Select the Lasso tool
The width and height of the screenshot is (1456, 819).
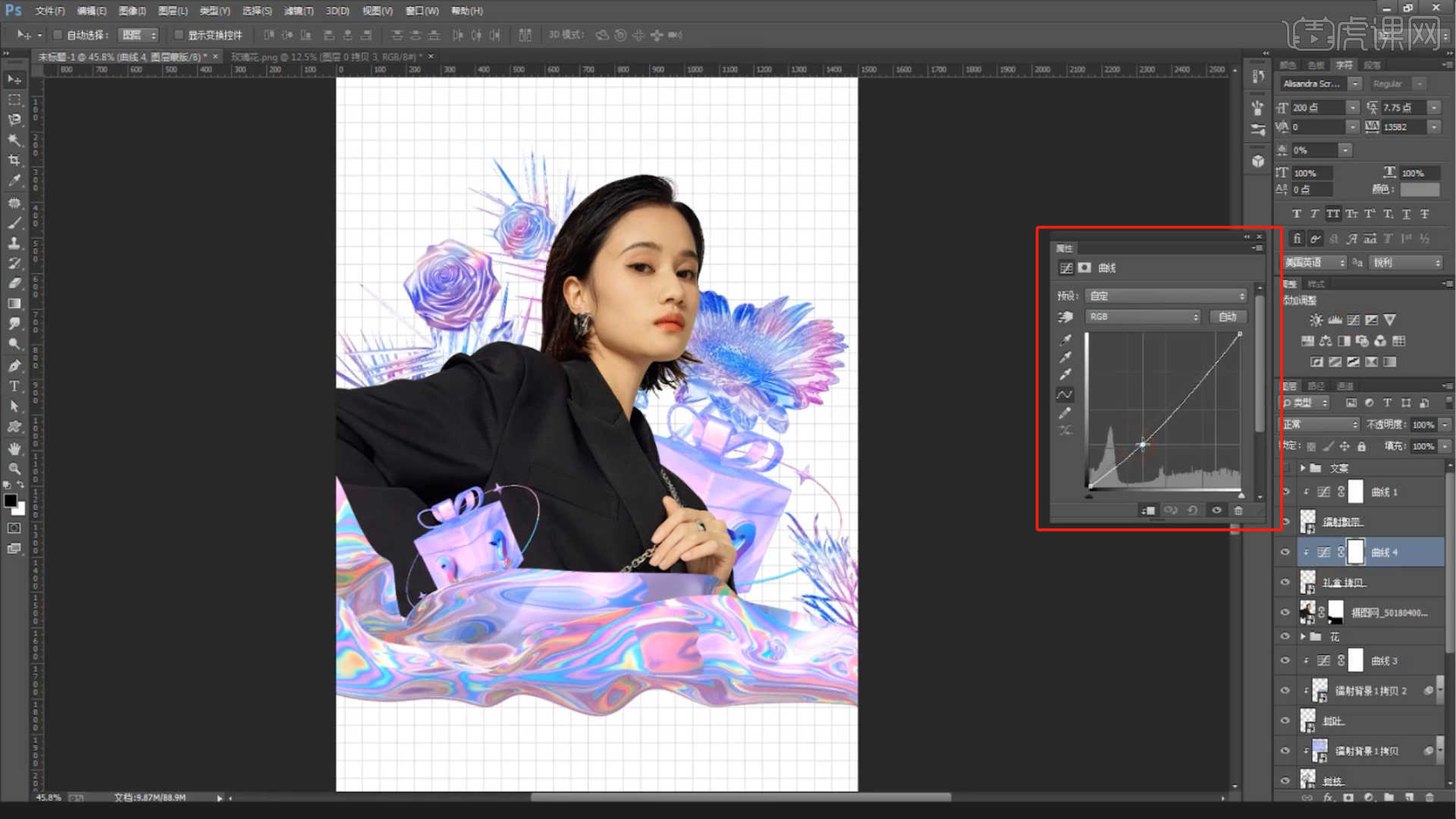[14, 120]
